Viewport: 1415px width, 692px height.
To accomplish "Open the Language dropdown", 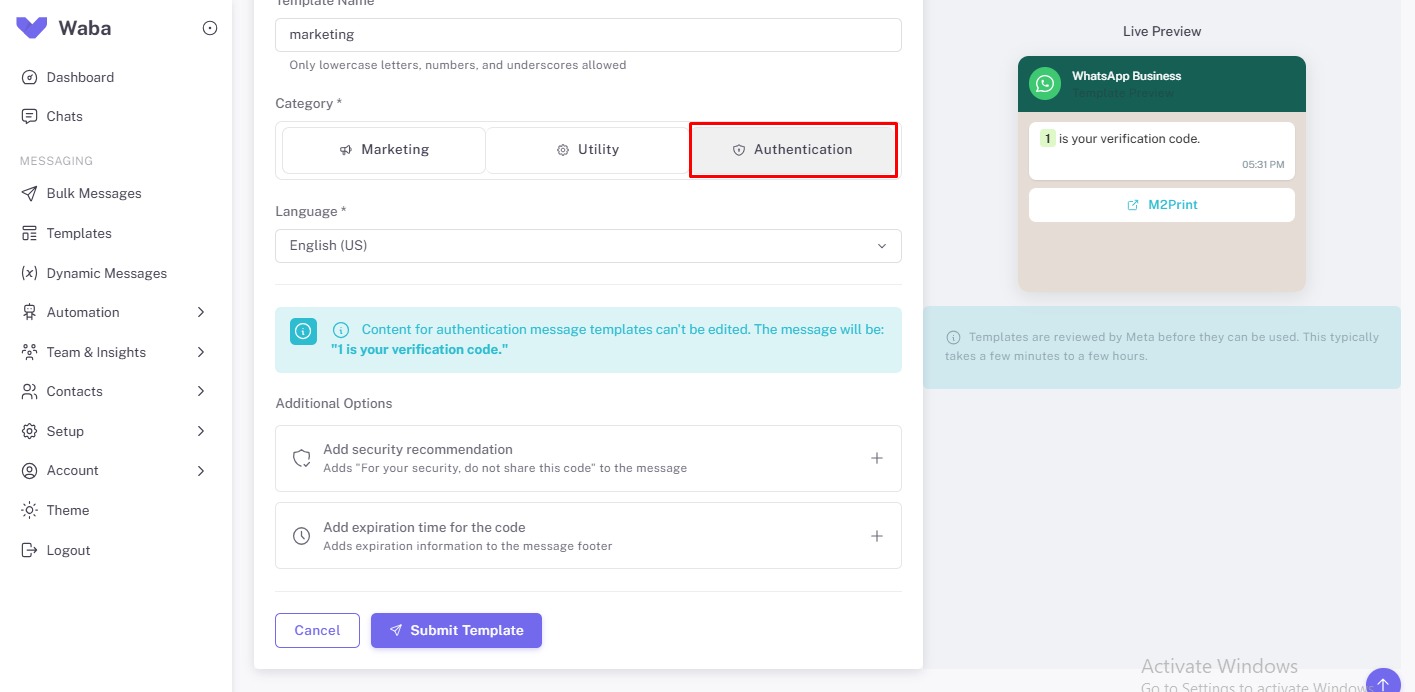I will [588, 245].
